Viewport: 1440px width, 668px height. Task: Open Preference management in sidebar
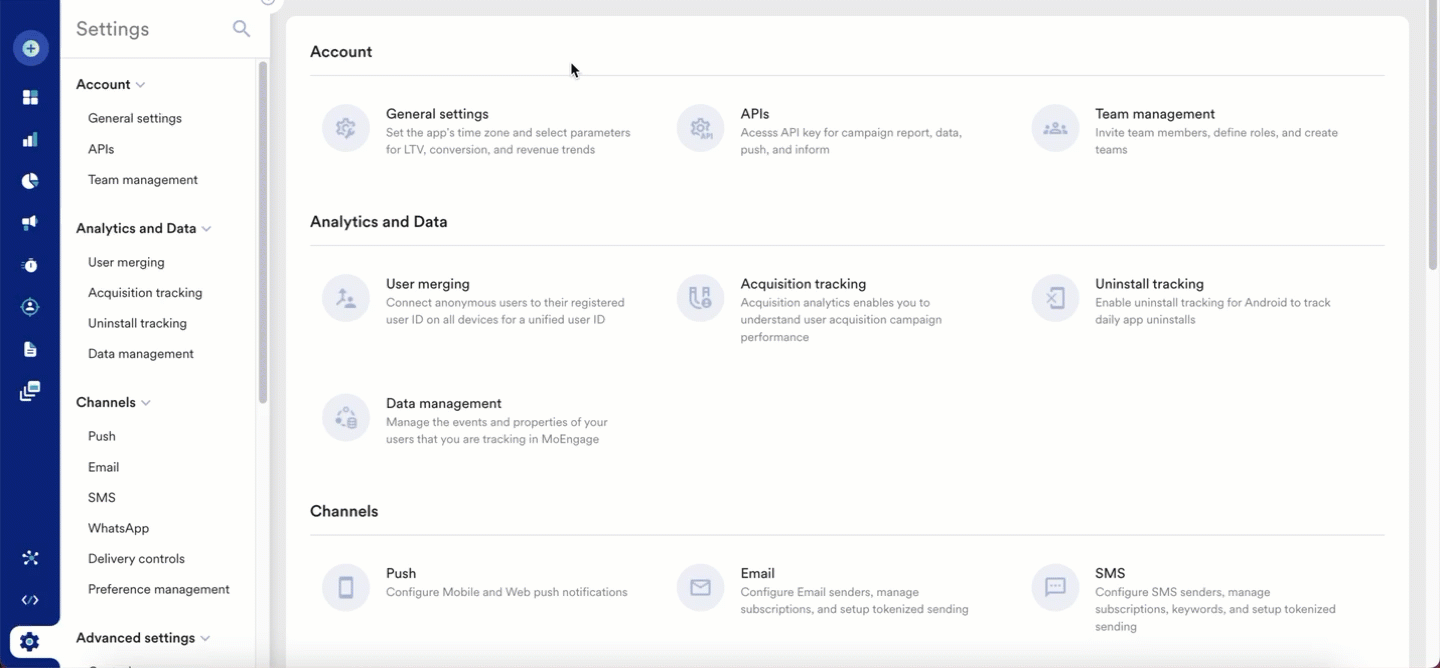point(158,589)
